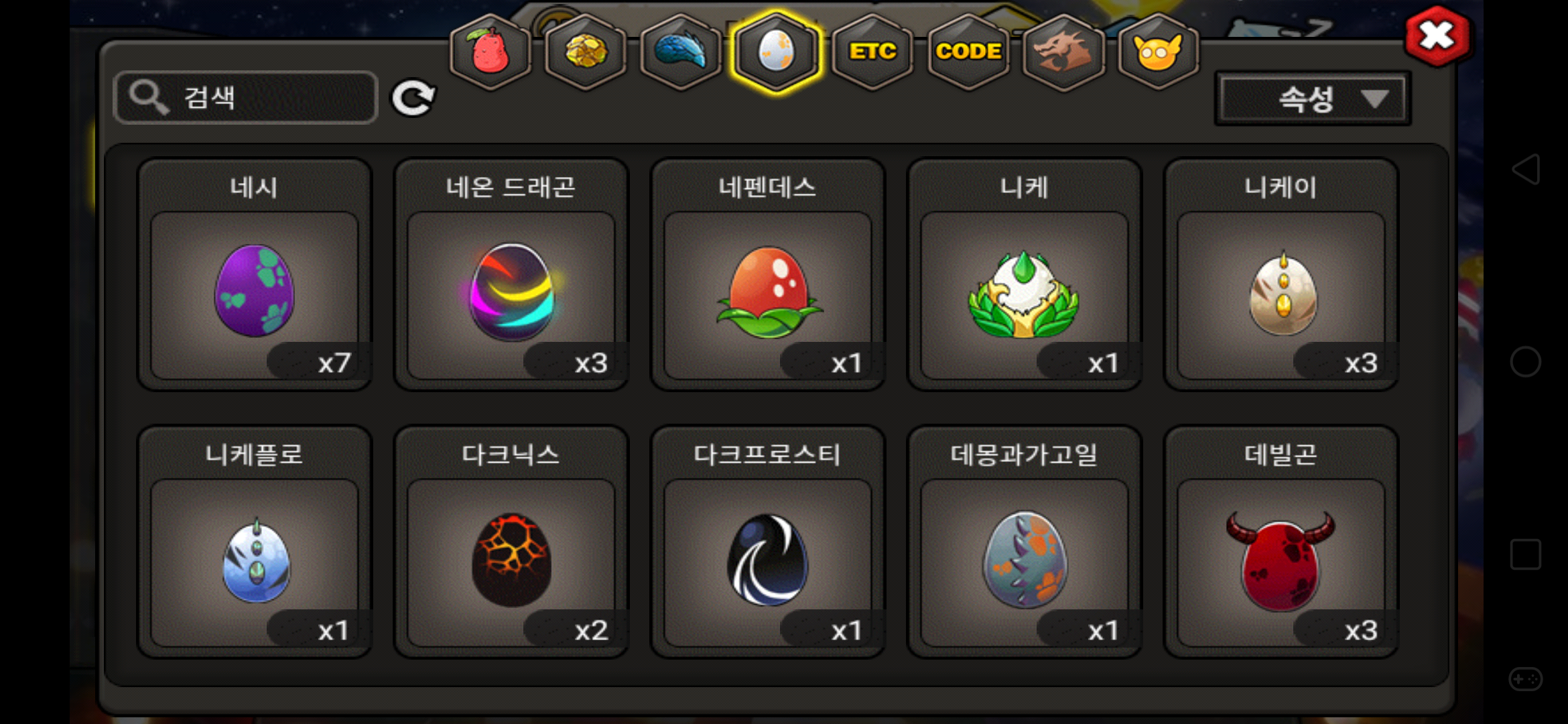
Task: Tap the Android back triangle button
Action: coord(1526,169)
